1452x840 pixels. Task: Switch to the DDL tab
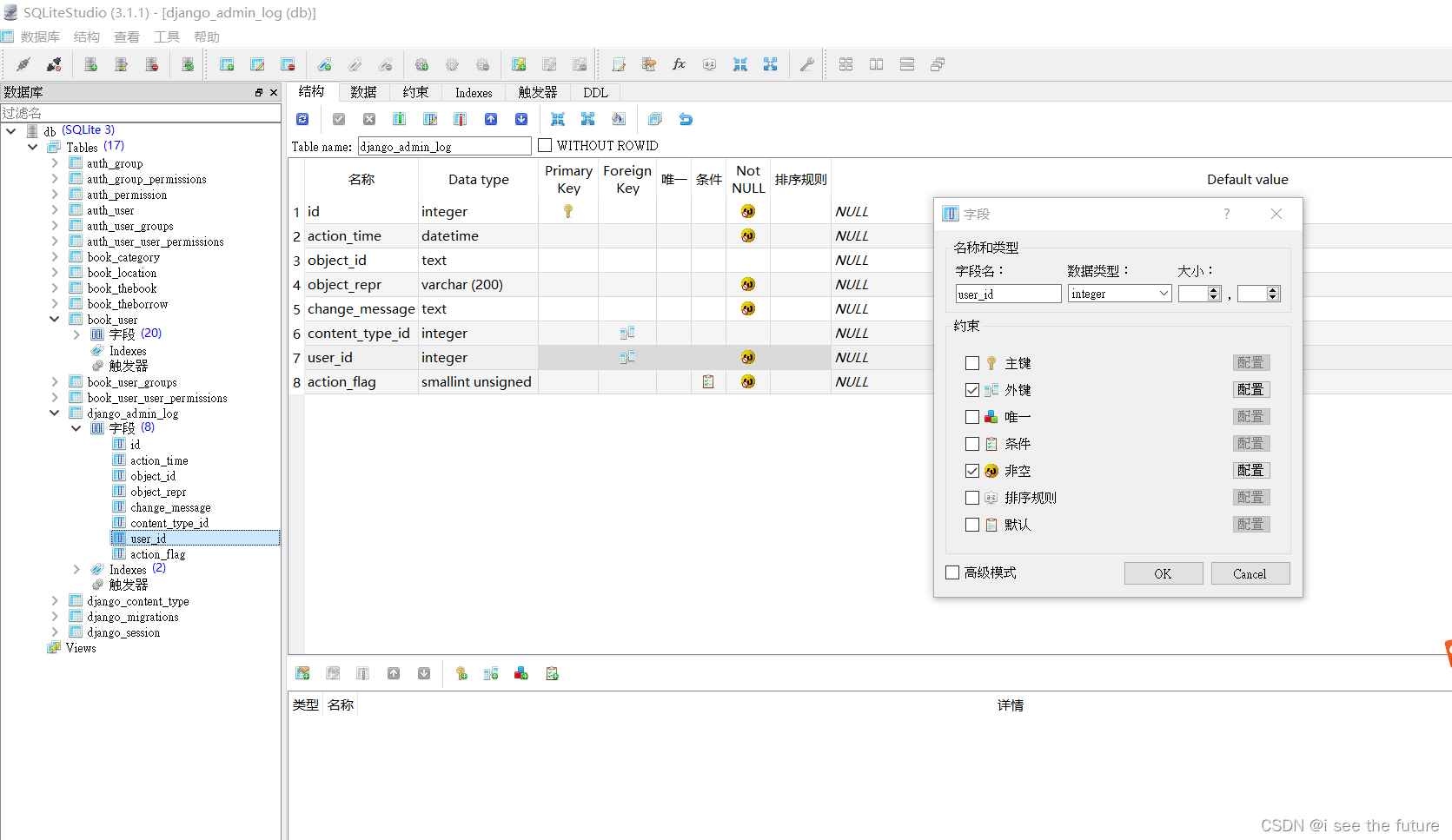tap(594, 92)
